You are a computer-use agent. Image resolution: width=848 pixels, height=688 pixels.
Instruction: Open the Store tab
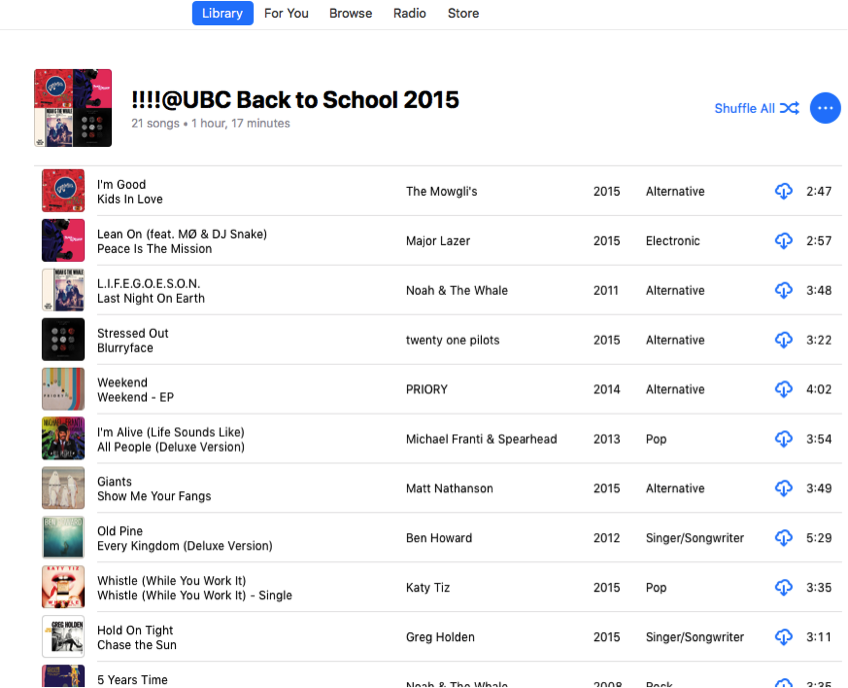(x=463, y=13)
